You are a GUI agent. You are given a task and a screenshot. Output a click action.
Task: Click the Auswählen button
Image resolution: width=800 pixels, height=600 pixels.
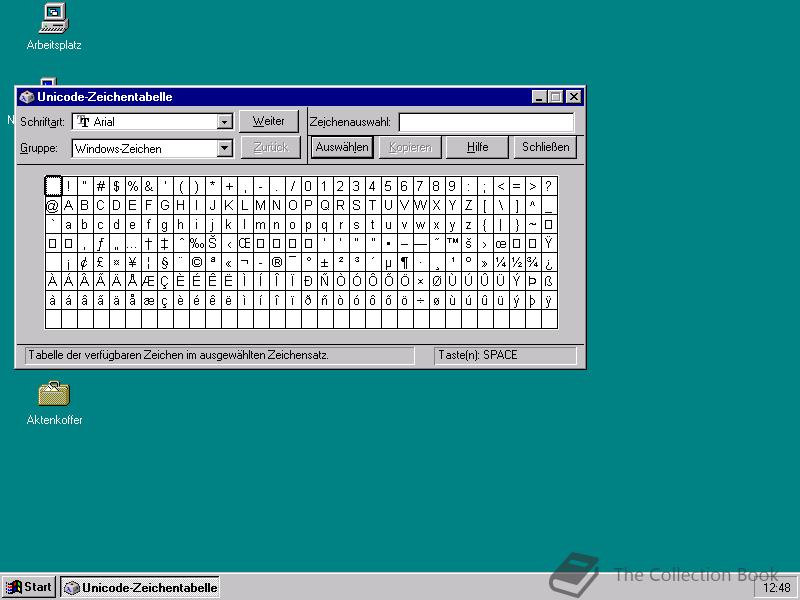point(342,147)
